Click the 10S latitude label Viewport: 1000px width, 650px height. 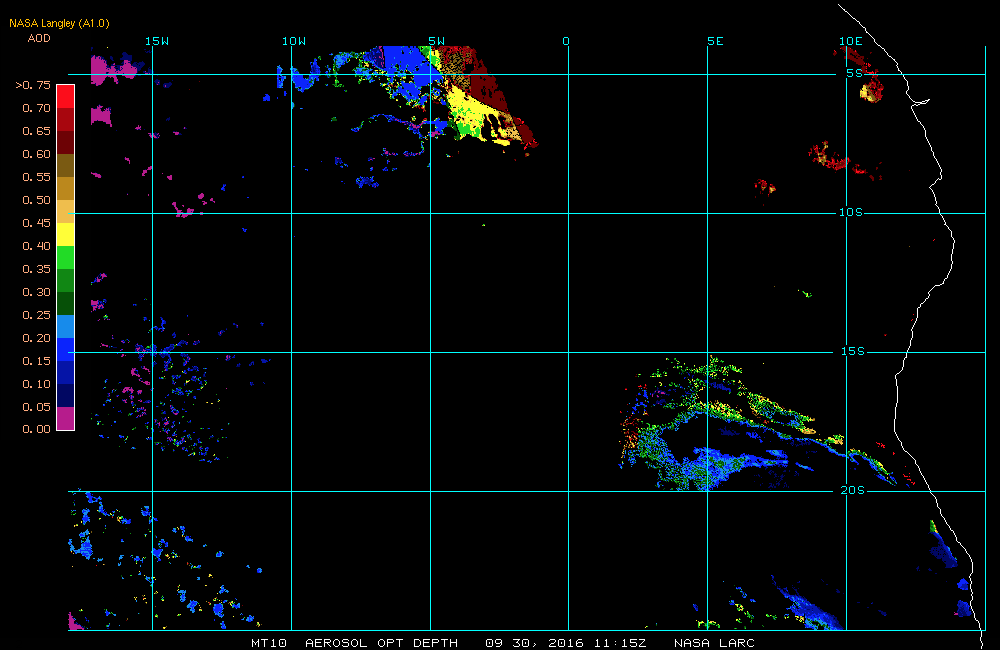click(850, 212)
